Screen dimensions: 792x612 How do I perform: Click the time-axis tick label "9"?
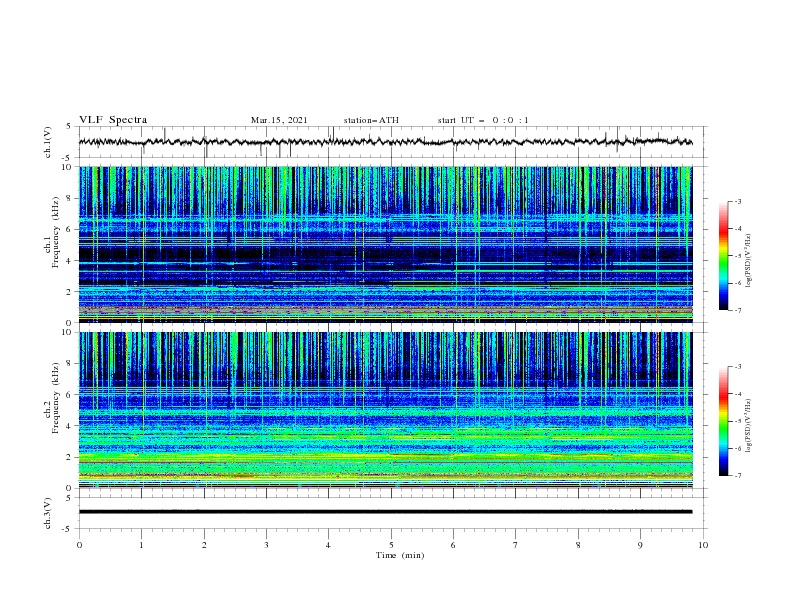point(640,545)
